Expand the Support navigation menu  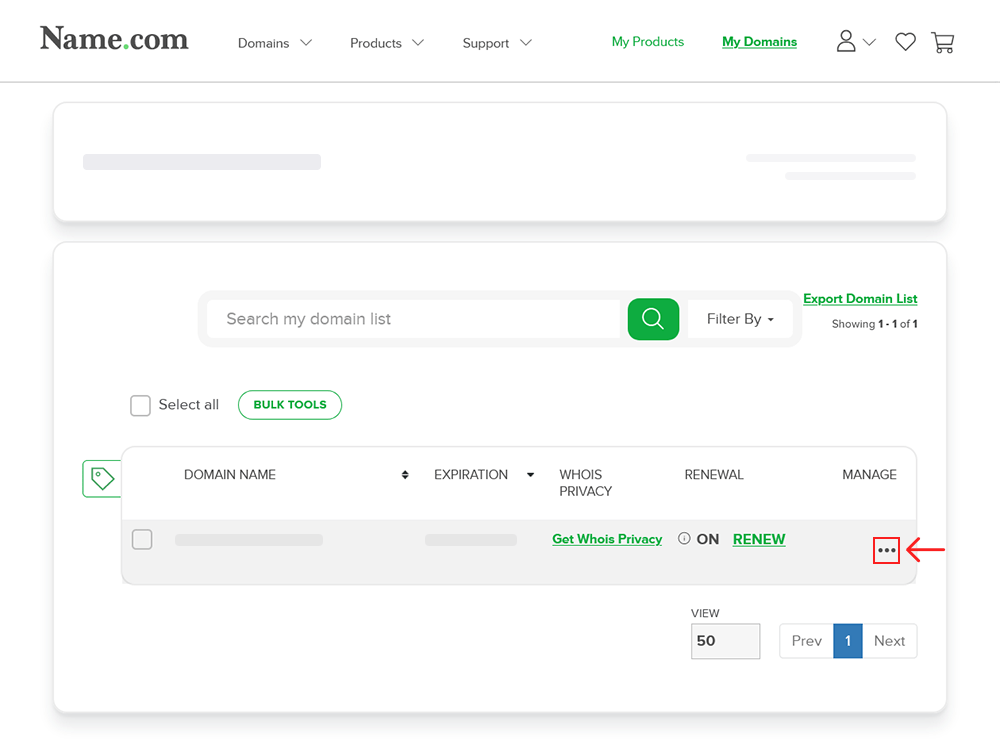pos(497,43)
